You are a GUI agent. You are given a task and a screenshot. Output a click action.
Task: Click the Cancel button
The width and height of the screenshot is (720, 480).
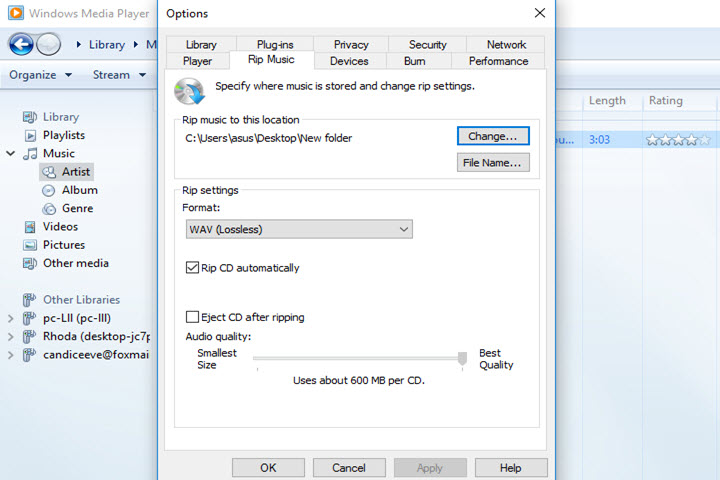[x=349, y=468]
